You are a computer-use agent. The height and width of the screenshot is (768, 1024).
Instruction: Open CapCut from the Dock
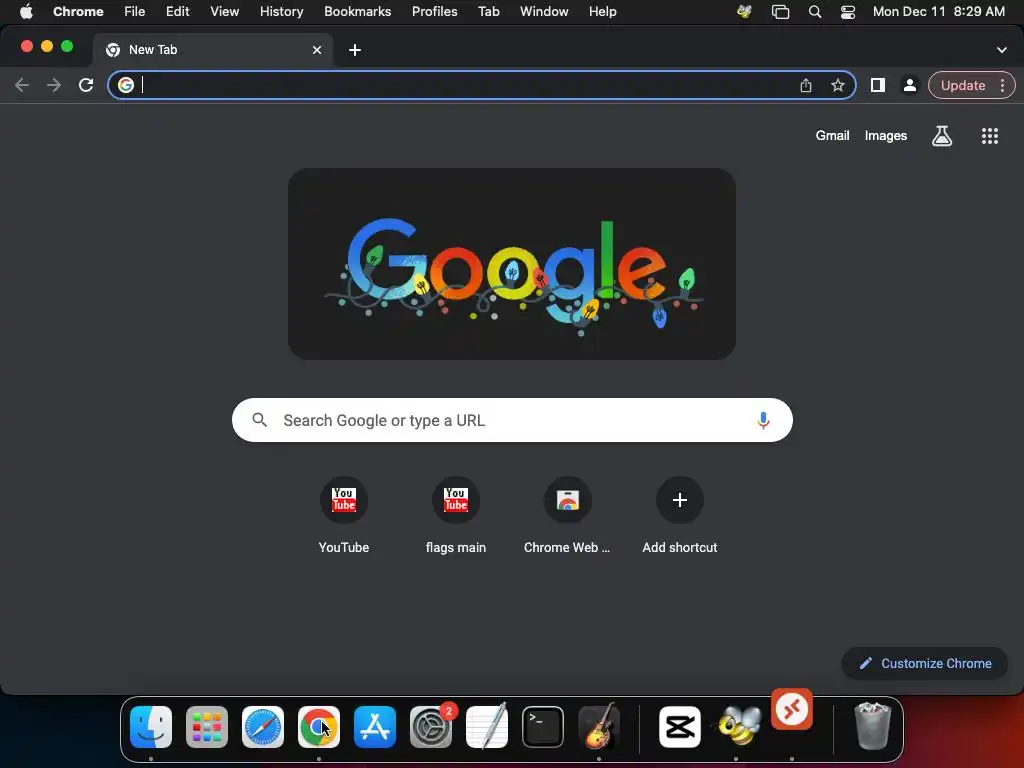680,727
